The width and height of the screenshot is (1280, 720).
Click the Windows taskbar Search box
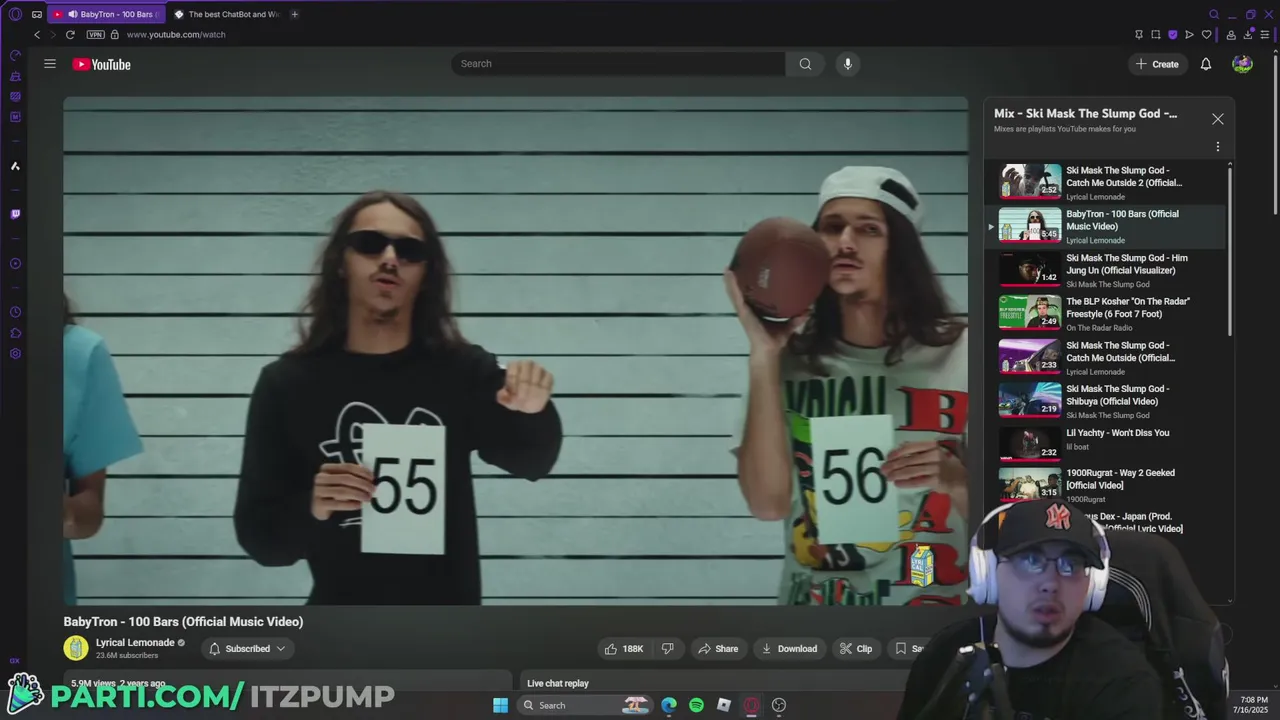[586, 705]
